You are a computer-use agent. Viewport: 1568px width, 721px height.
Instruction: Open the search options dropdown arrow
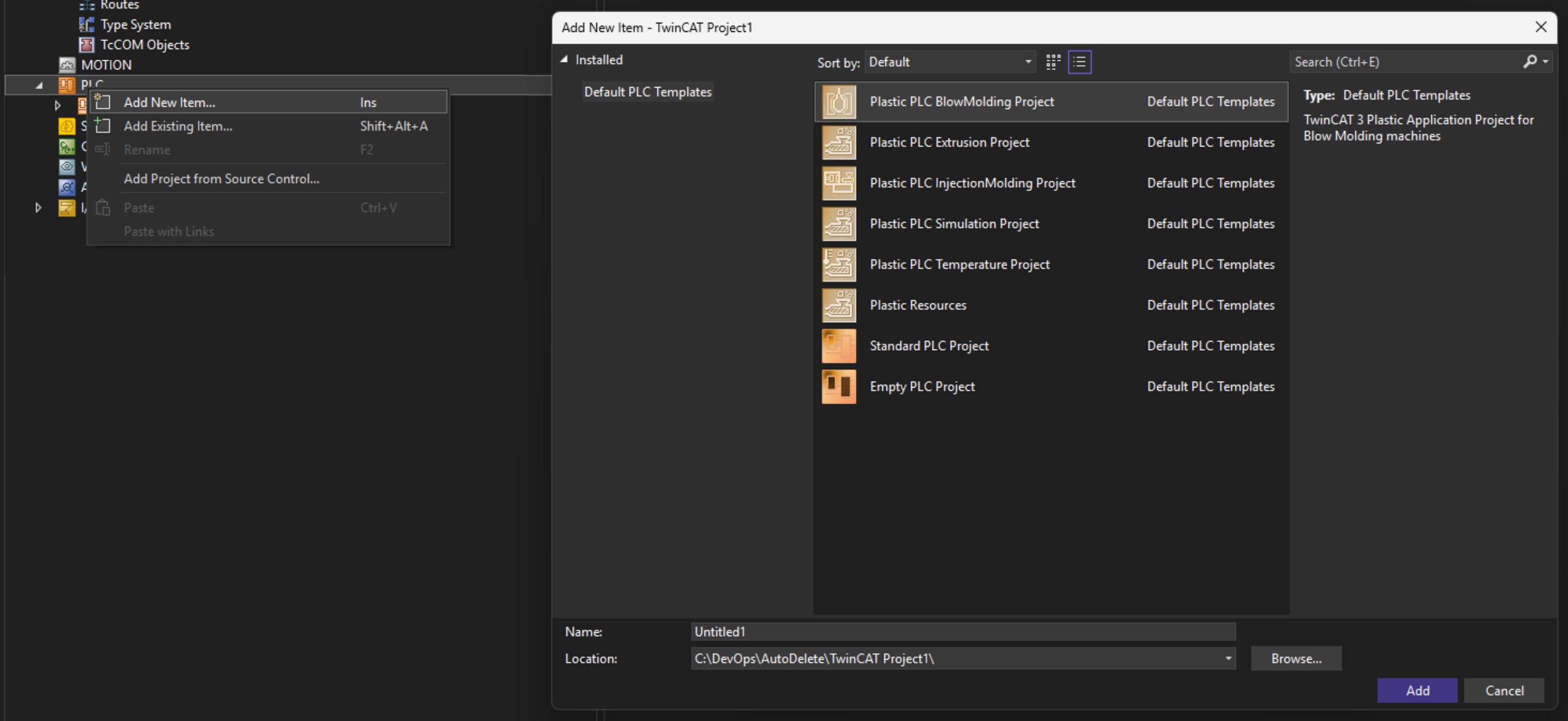pyautogui.click(x=1545, y=61)
